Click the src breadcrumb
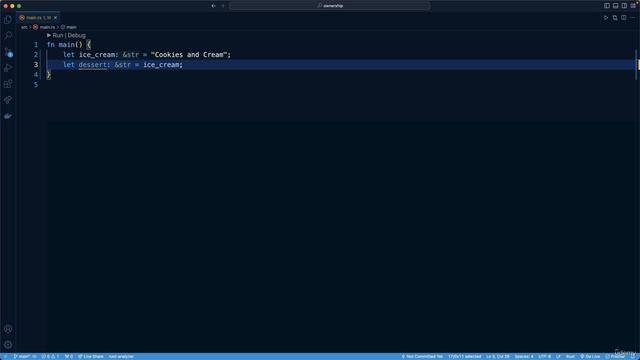 (x=24, y=27)
